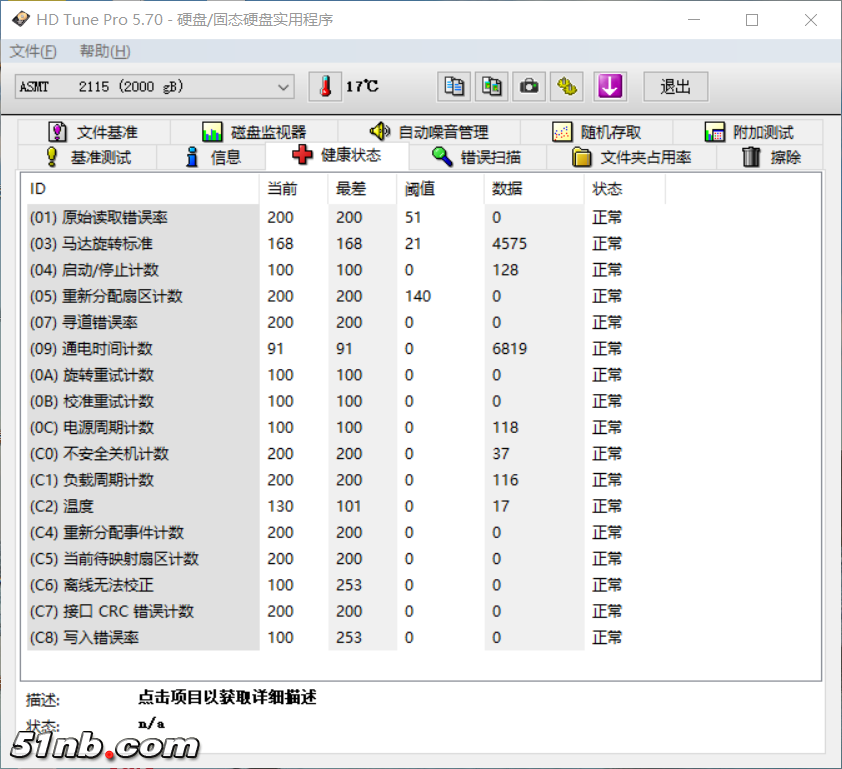
Task: Click the camera capture icon
Action: [x=529, y=86]
